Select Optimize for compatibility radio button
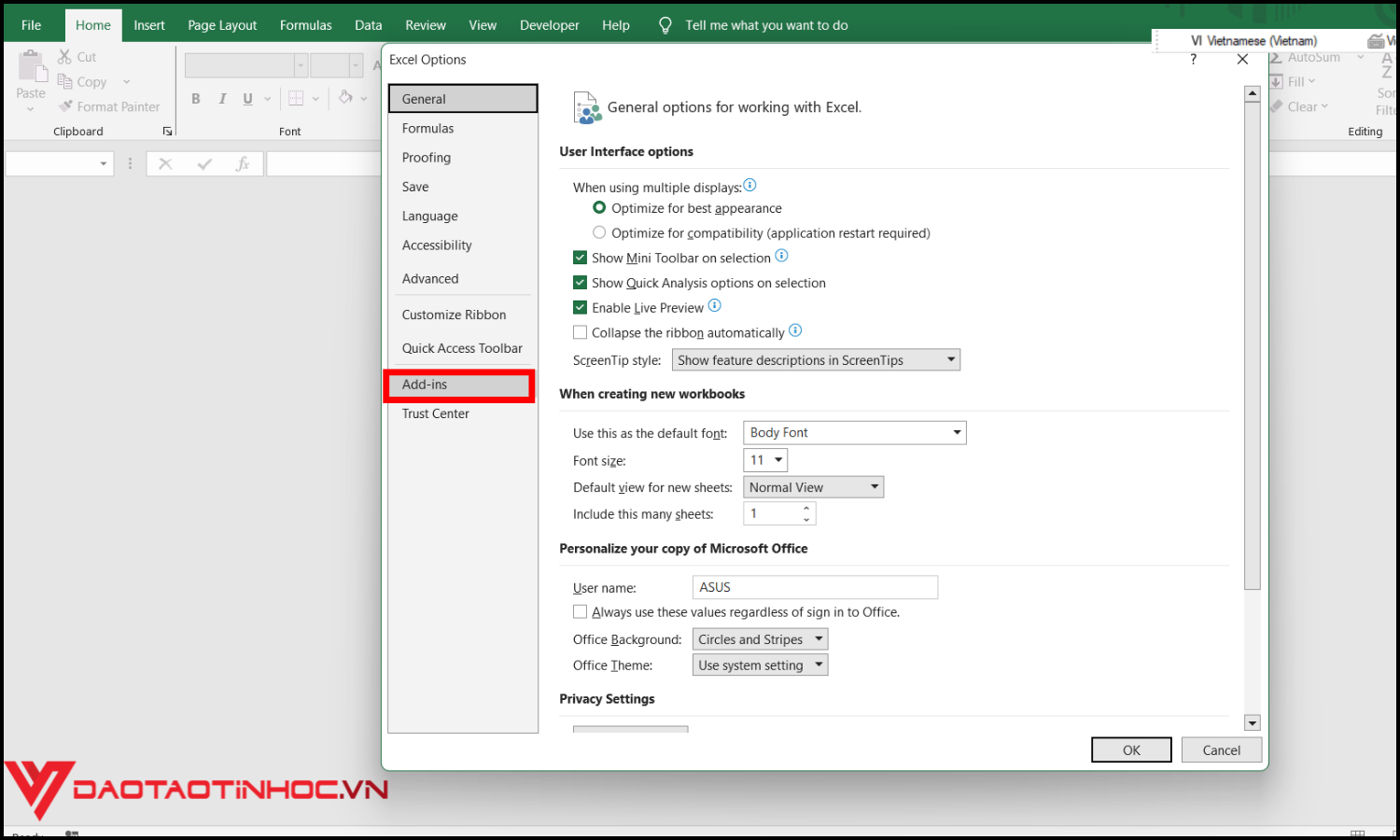Screen dimensions: 1400x840 click(x=598, y=232)
